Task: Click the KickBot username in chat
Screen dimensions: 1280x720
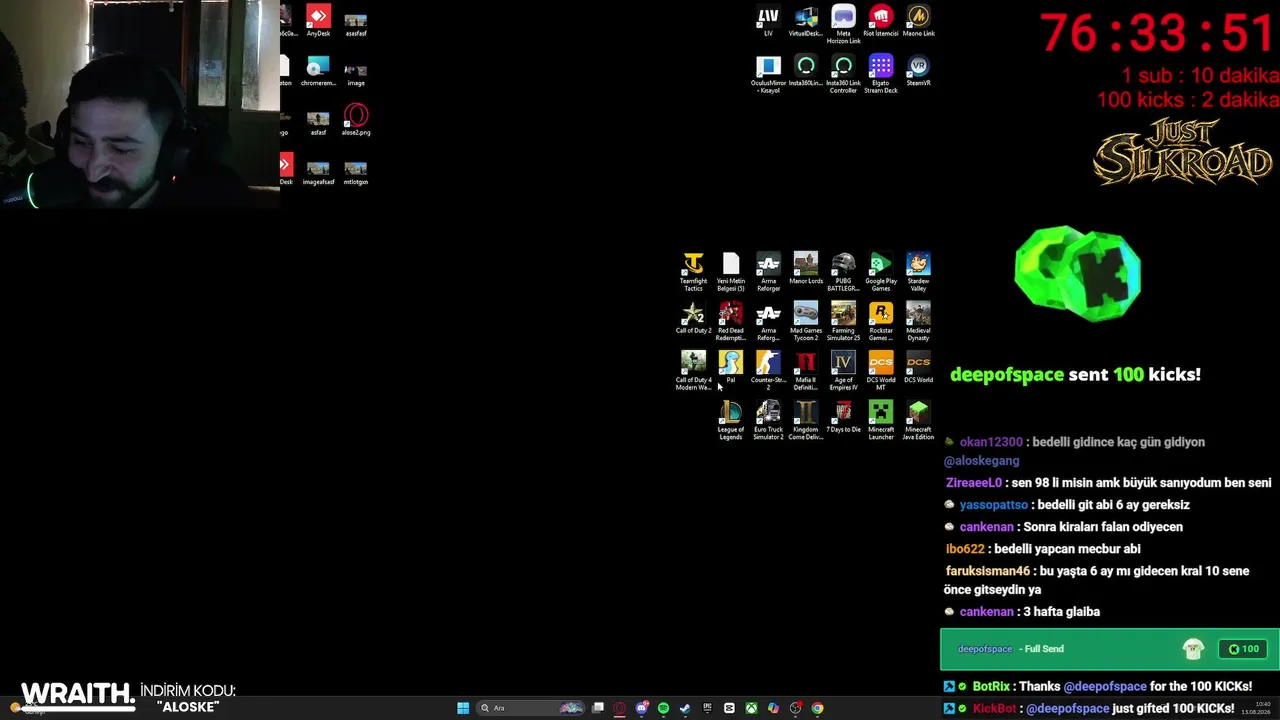Action: (994, 709)
